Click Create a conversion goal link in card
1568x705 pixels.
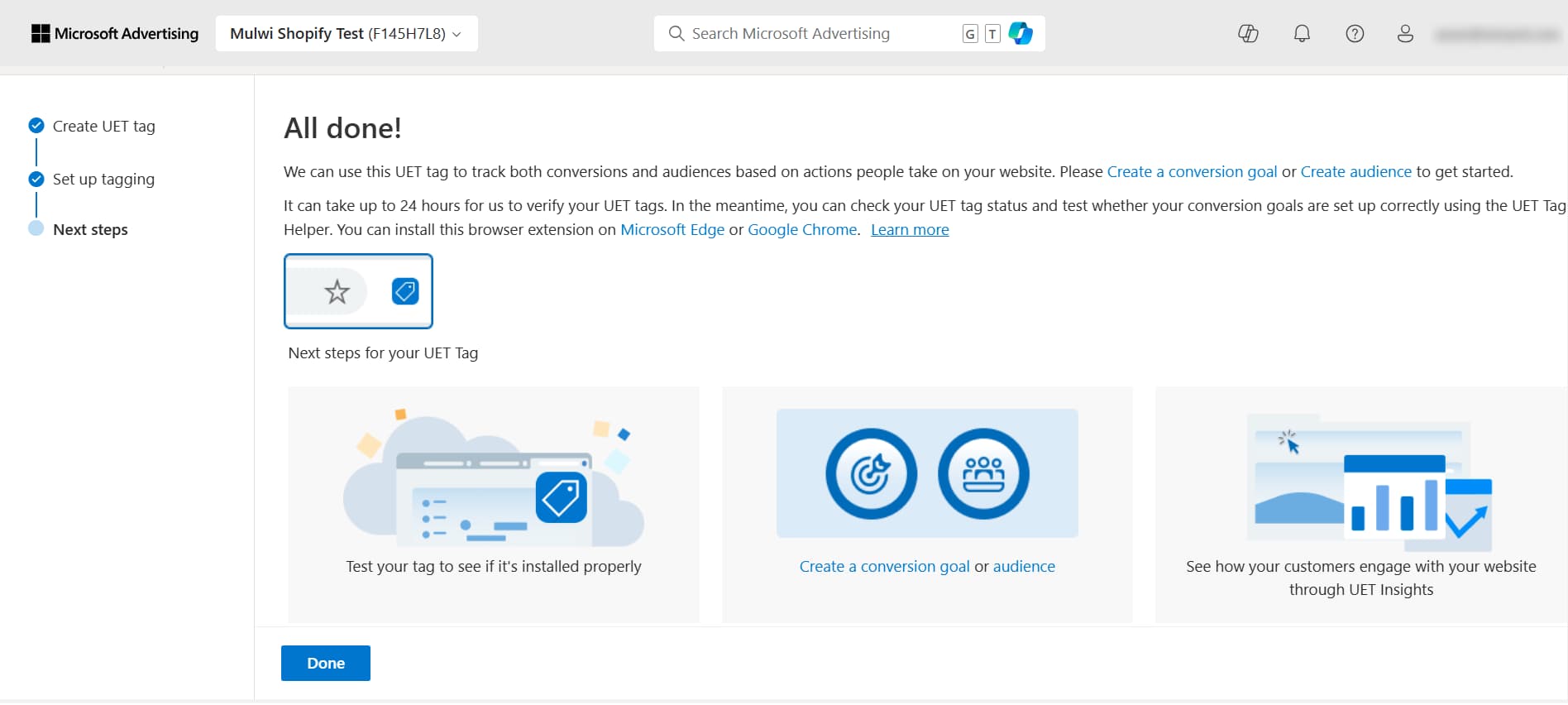point(884,566)
